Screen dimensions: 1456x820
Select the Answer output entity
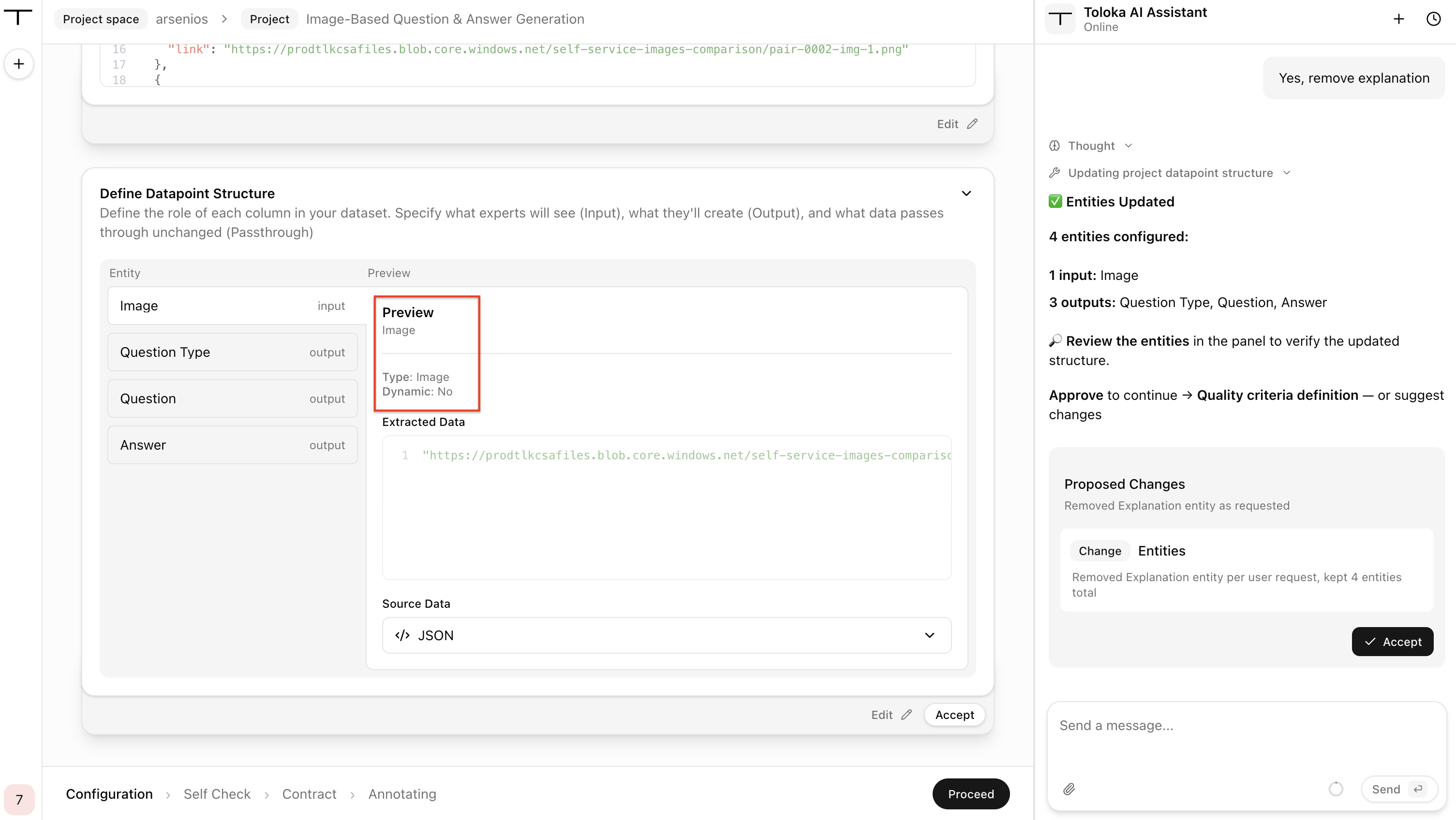point(232,445)
